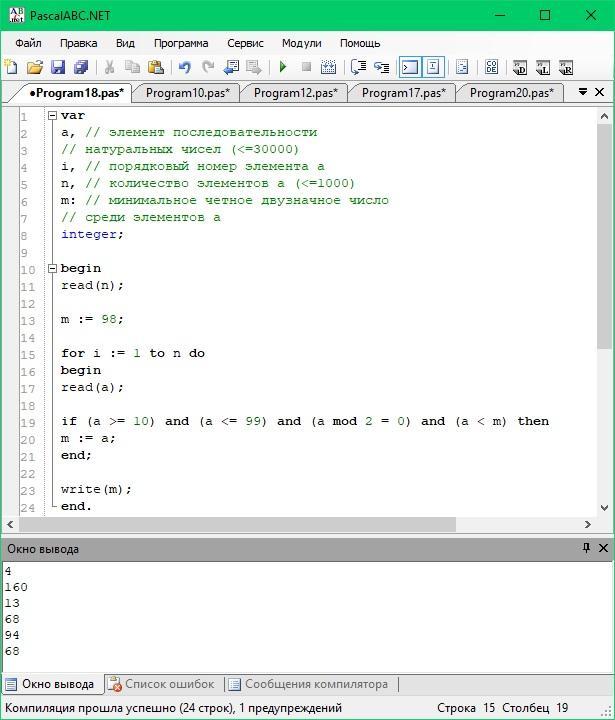
Task: Open the tab list dropdown arrow
Action: coord(582,92)
